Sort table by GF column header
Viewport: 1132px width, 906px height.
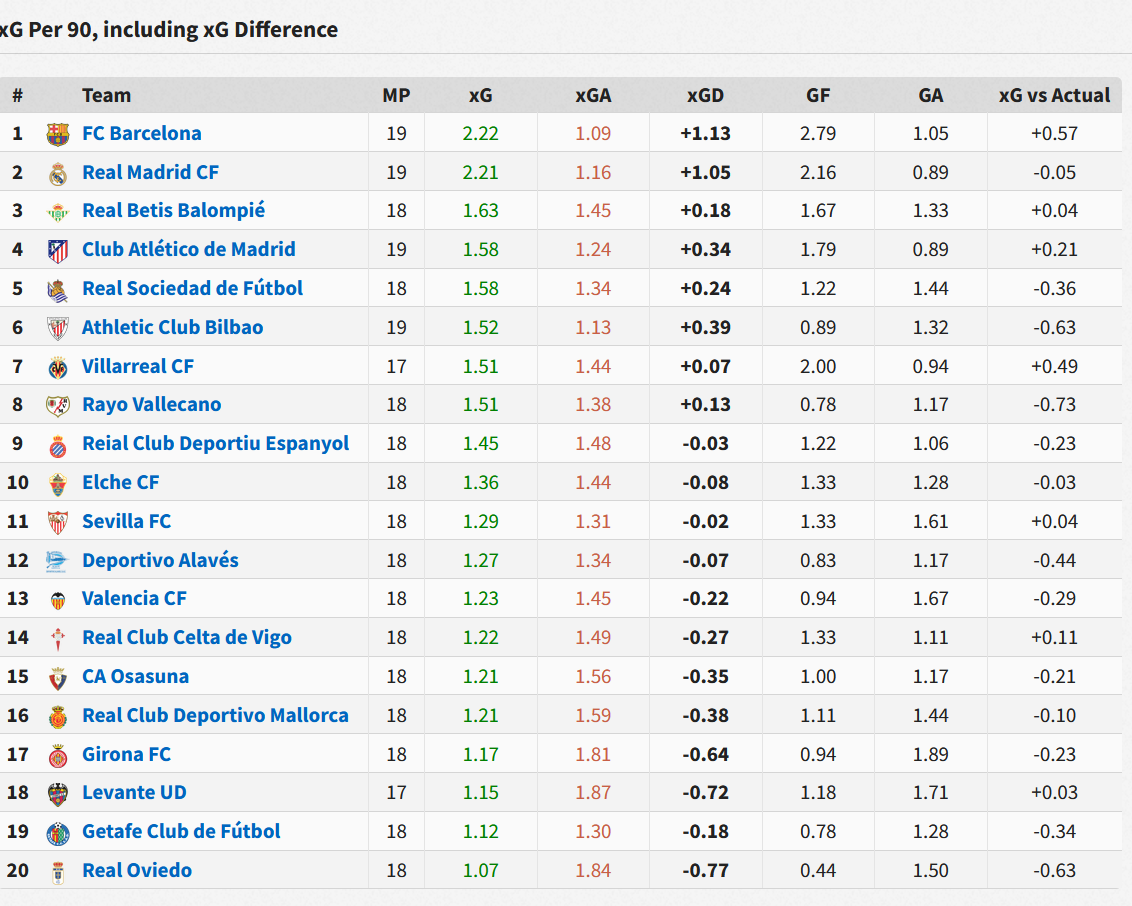click(818, 95)
